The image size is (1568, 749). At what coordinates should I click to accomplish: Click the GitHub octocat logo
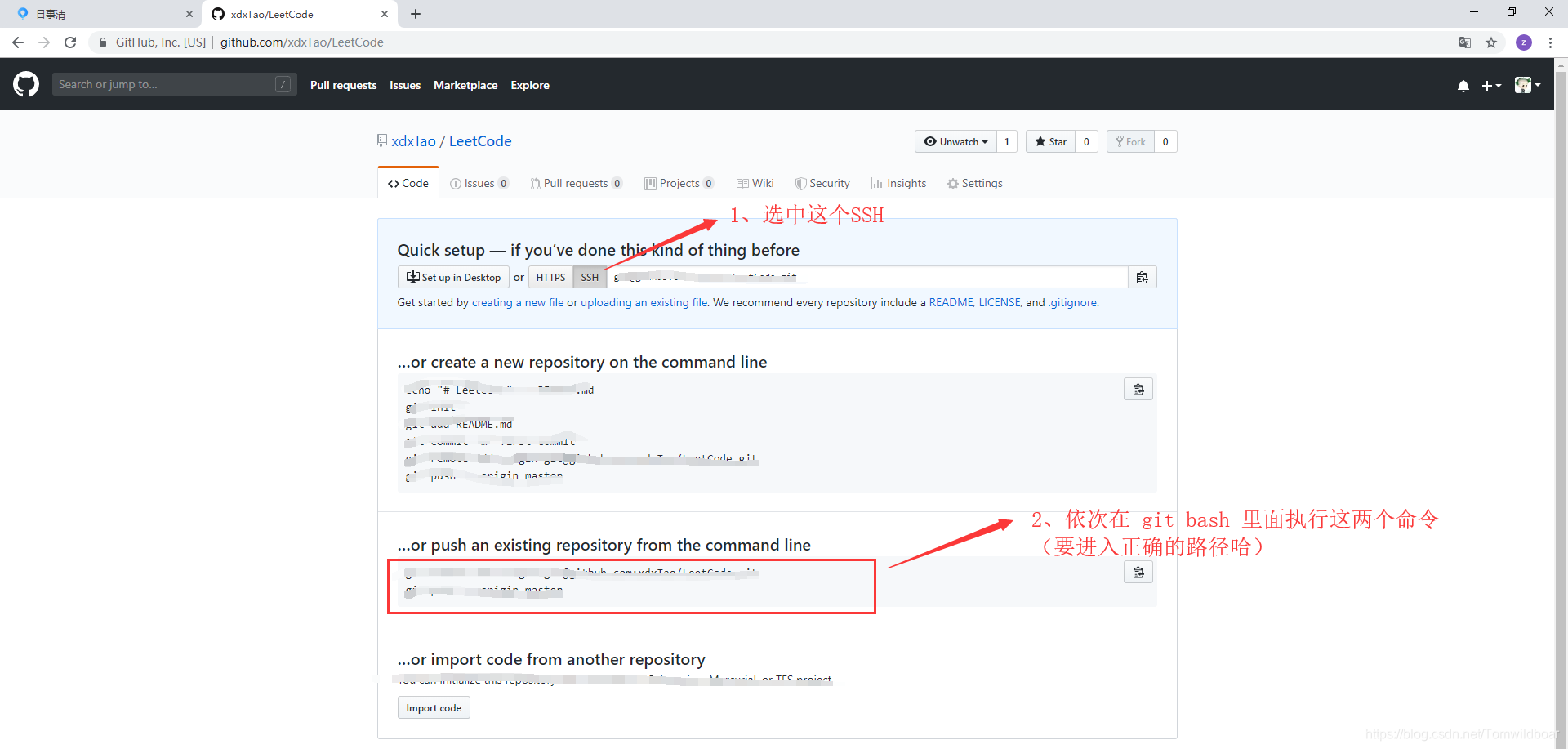tap(26, 84)
